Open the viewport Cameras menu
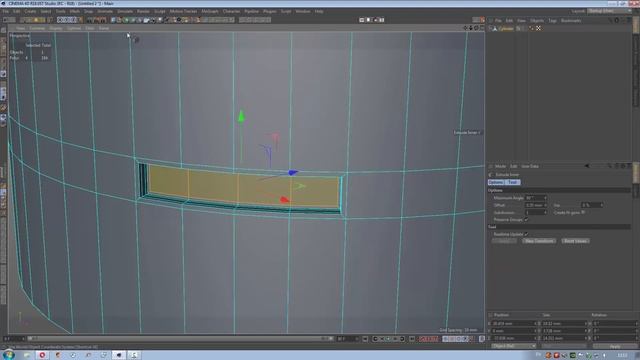The width and height of the screenshot is (640, 360). (37, 28)
